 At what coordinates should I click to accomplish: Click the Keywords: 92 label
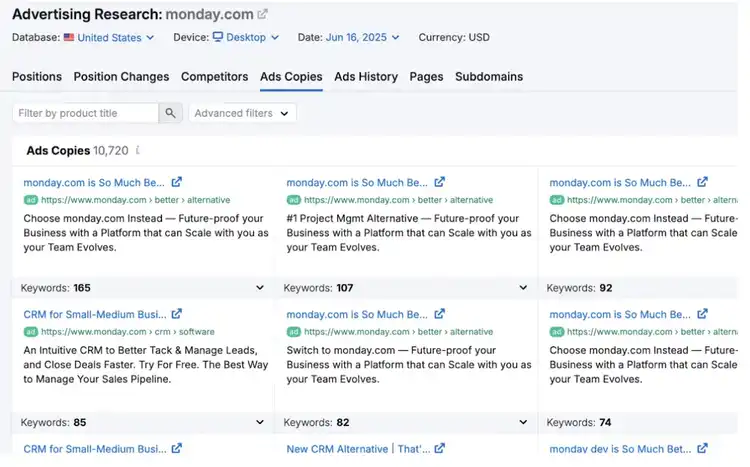pos(579,288)
